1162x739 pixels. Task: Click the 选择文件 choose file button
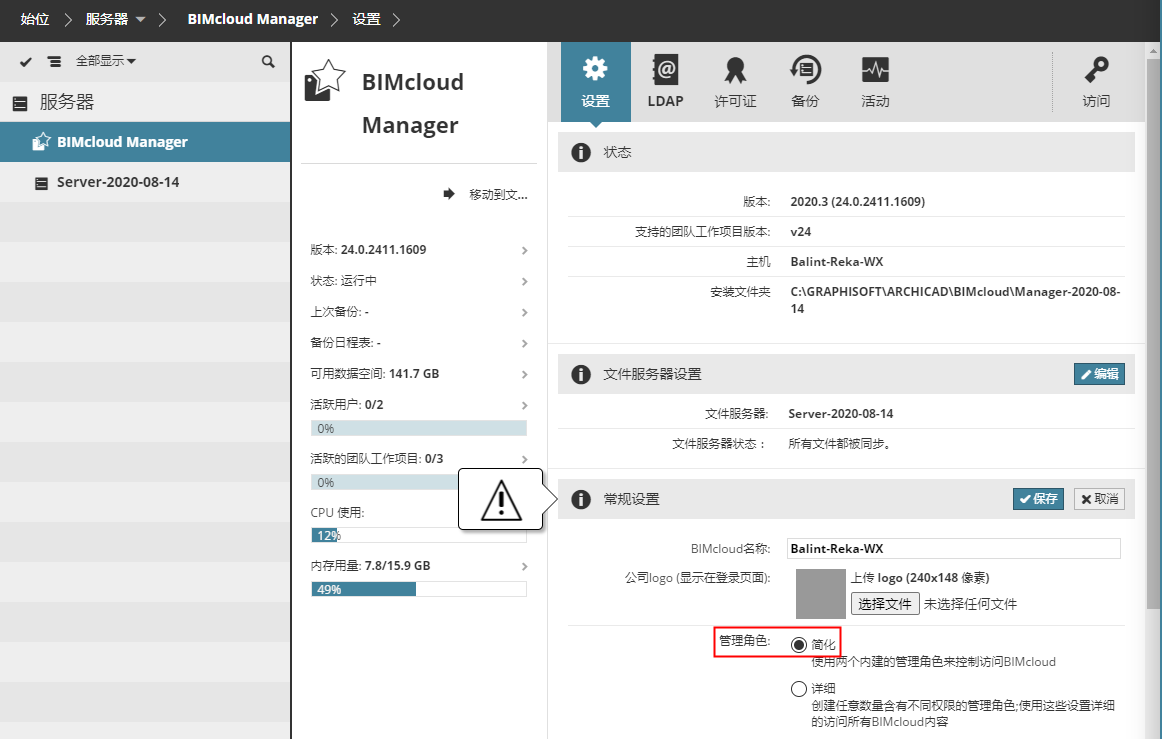tap(885, 604)
